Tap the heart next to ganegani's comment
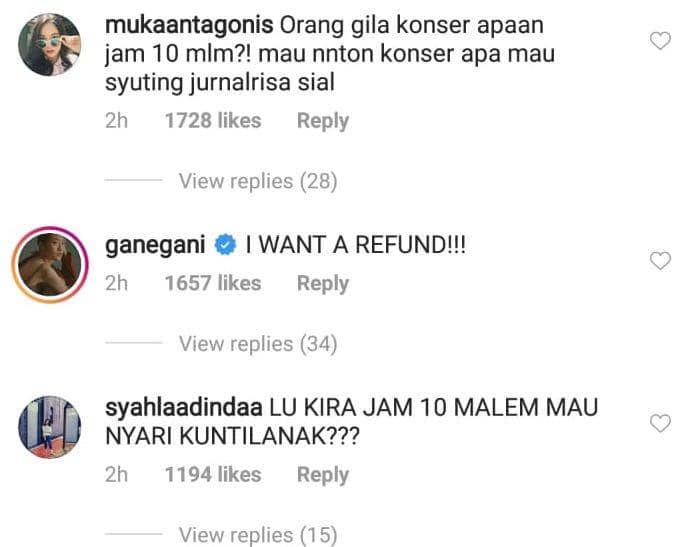Screen dimensions: 691x547 (660, 261)
